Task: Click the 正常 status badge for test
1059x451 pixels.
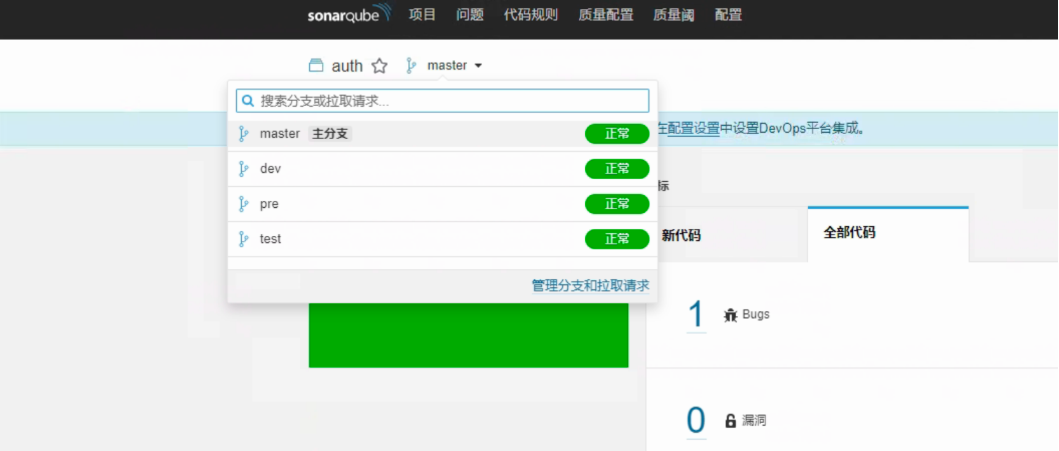Action: pos(617,239)
